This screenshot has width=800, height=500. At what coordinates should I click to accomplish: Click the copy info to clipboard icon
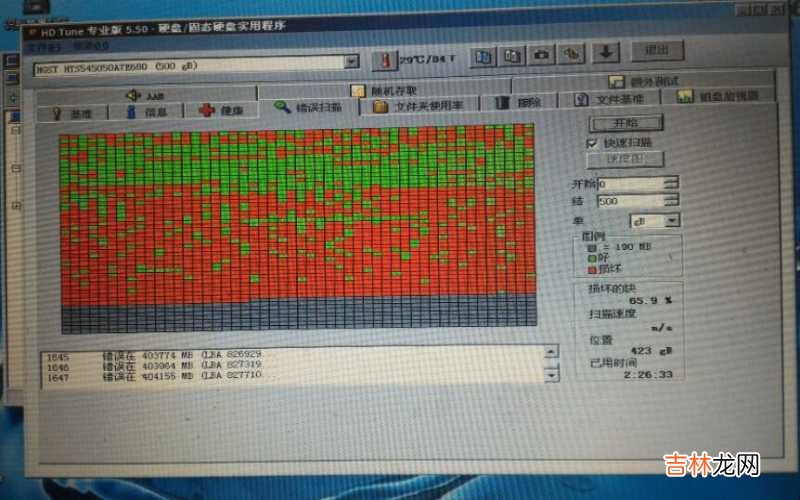[x=483, y=56]
